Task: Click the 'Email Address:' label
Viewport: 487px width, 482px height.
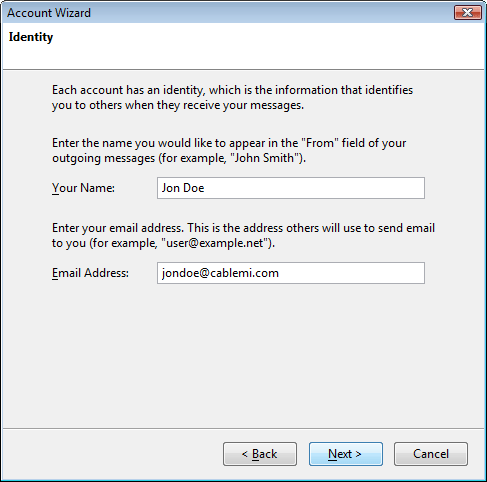Action: 90,273
